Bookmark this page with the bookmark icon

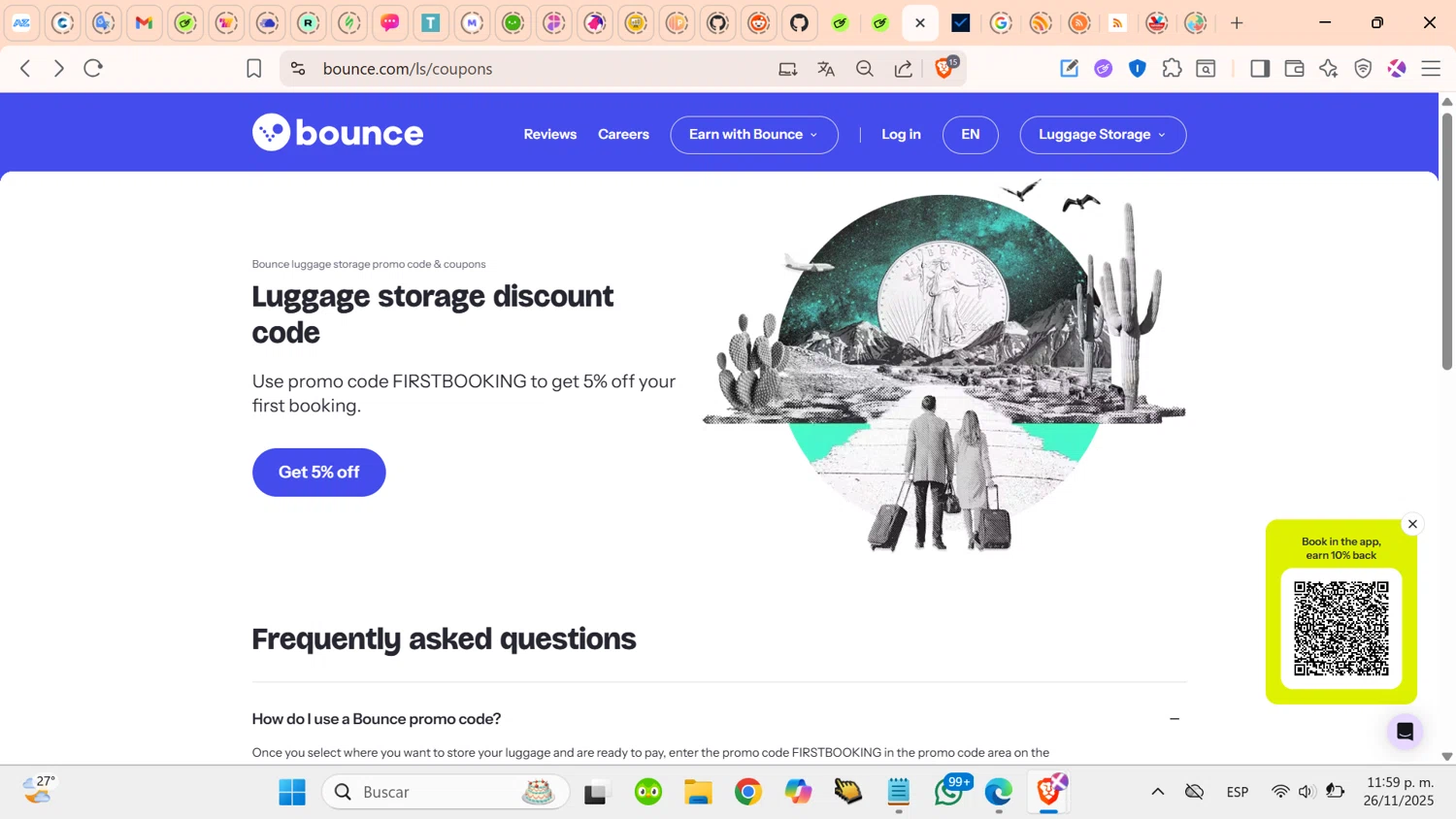pos(254,69)
